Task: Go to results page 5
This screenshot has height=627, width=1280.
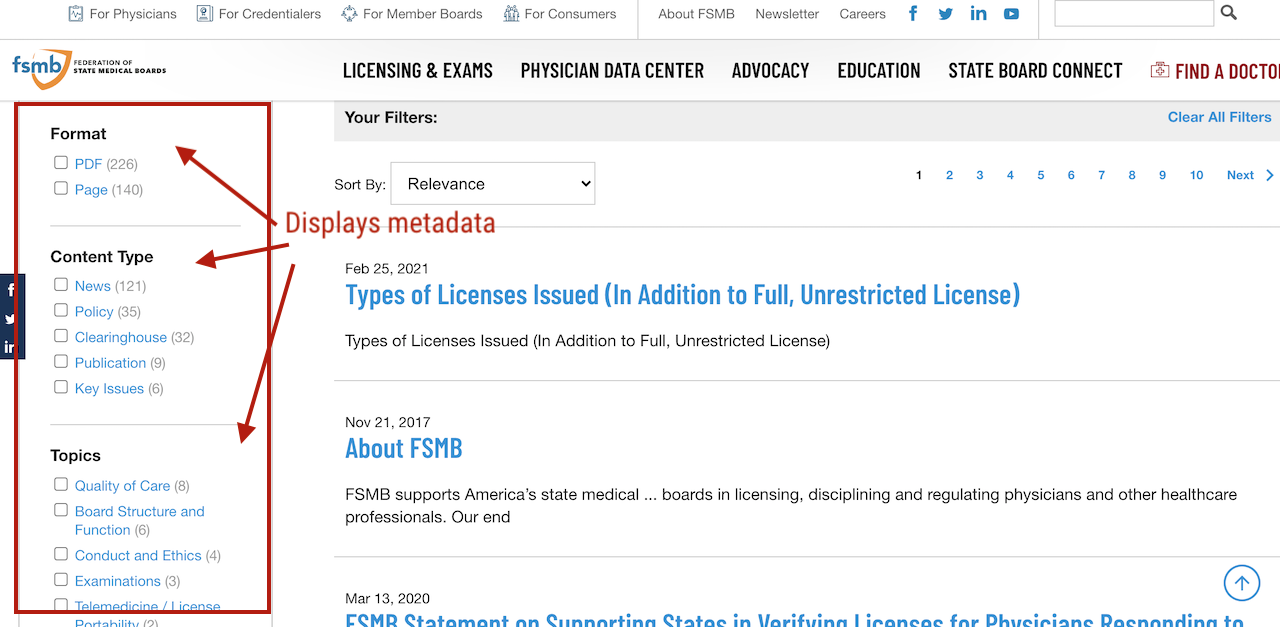Action: click(1041, 175)
